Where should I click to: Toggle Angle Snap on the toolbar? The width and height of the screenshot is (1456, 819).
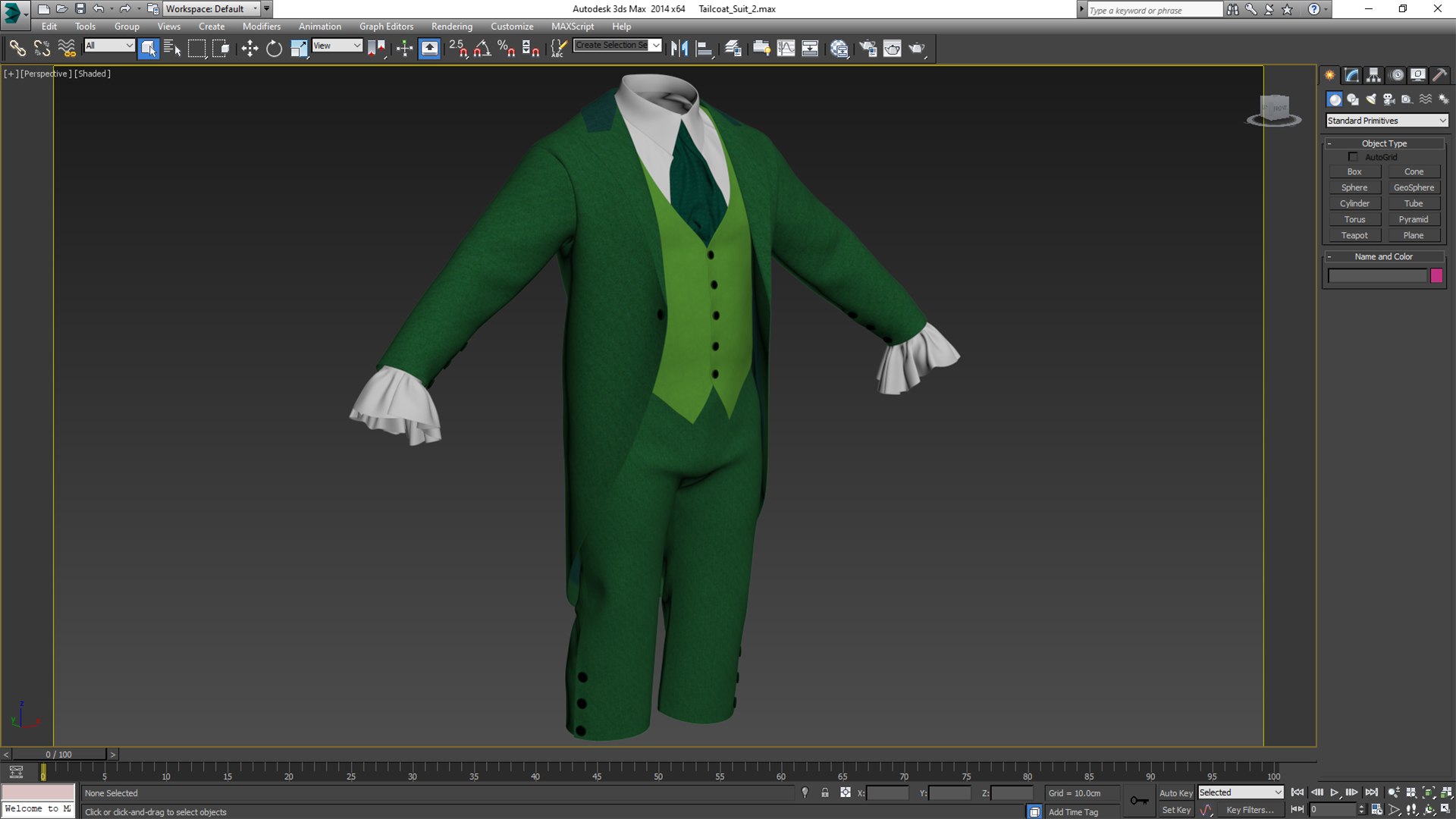(x=482, y=49)
